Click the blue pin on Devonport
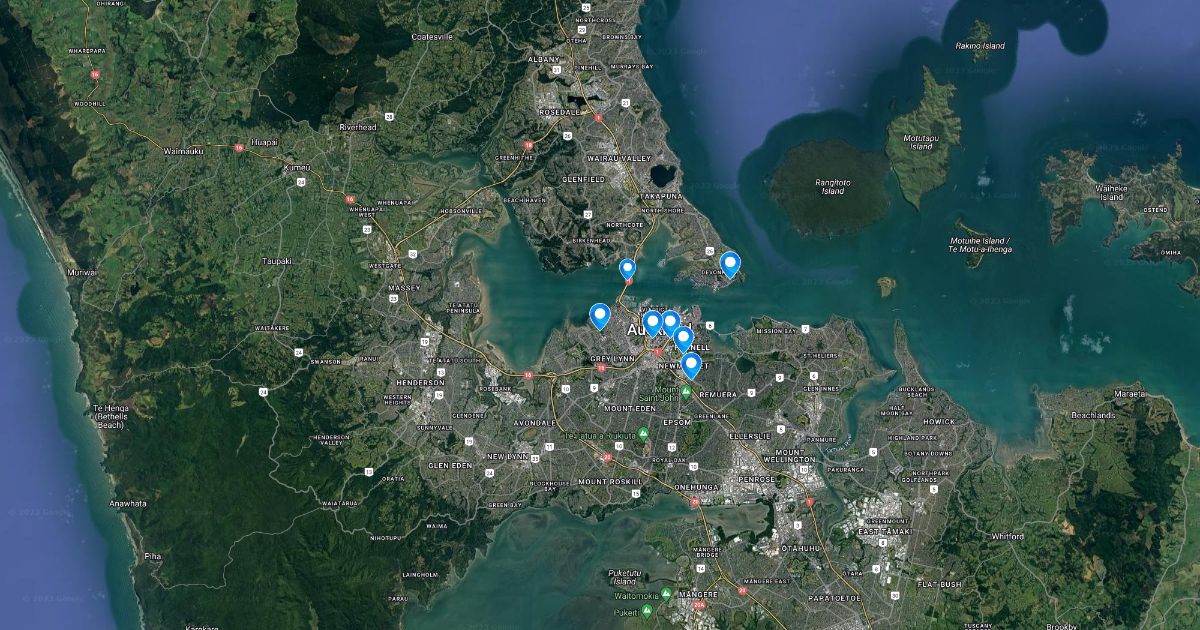 (731, 264)
